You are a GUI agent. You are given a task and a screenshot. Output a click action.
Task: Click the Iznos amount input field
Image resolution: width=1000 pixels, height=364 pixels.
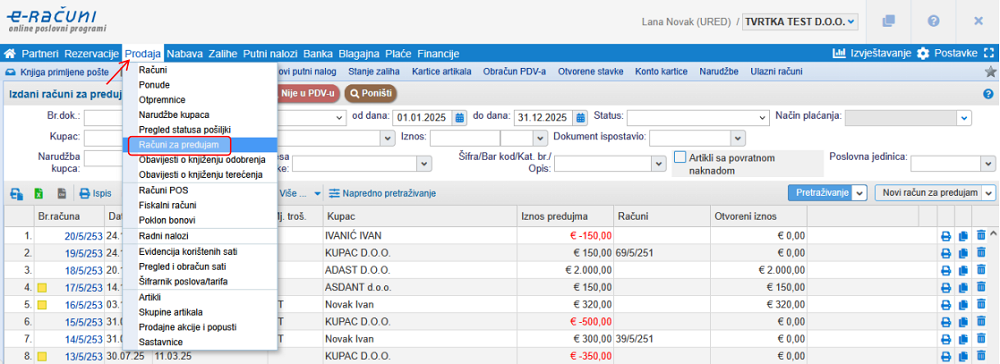pos(464,138)
